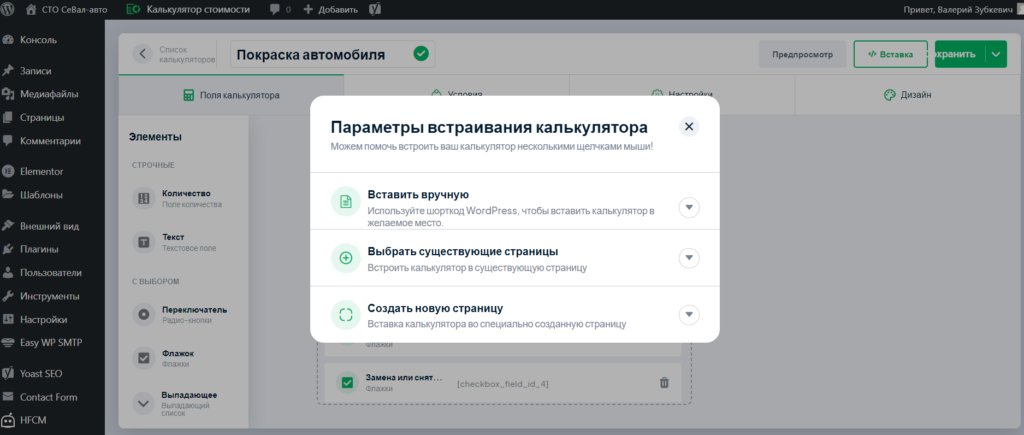Click the Вставка embed button
Image resolution: width=1024 pixels, height=435 pixels.
tap(890, 54)
